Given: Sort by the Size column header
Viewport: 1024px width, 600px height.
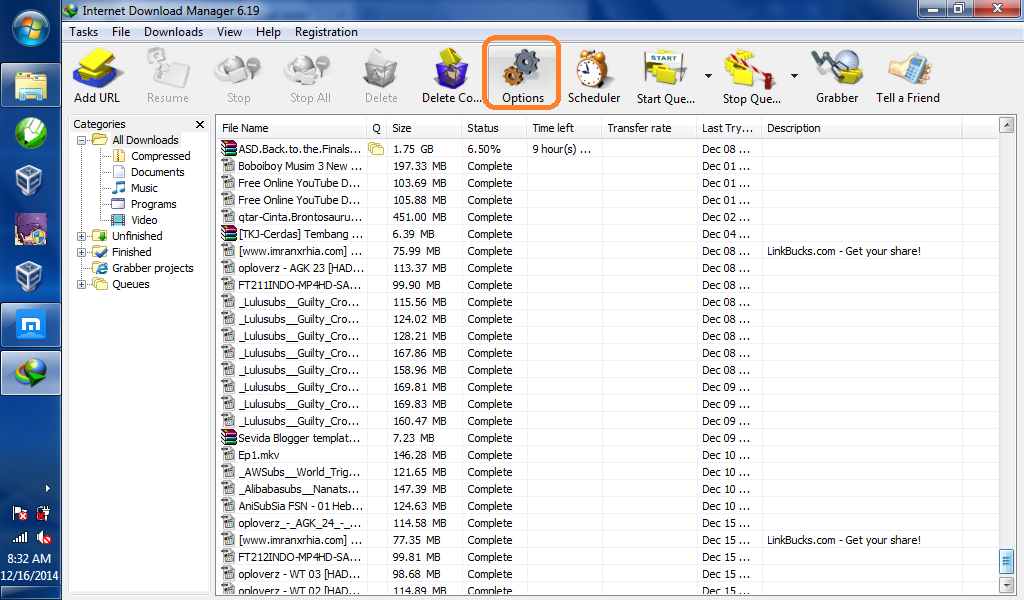Looking at the screenshot, I should (424, 128).
